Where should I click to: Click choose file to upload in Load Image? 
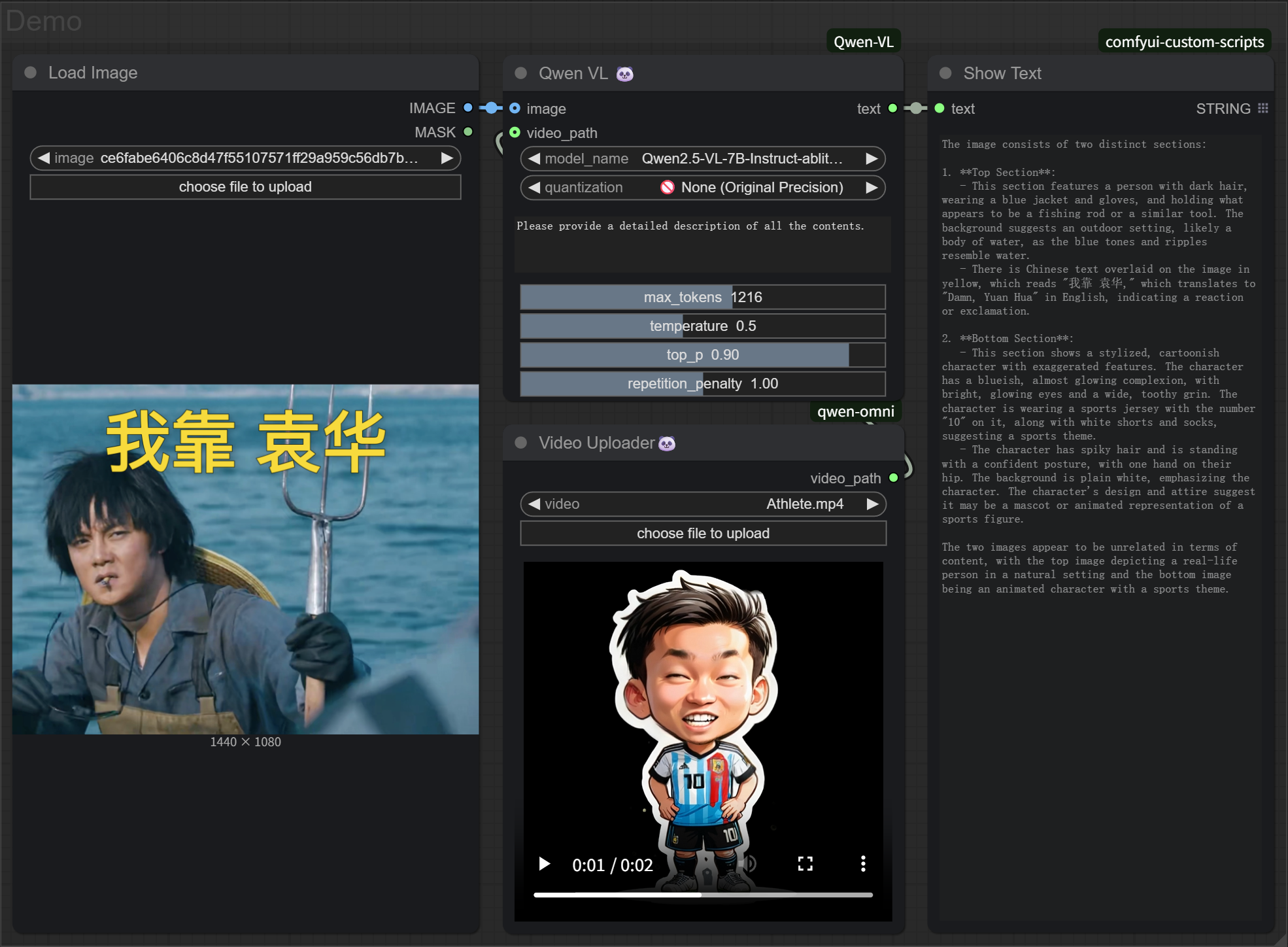point(246,187)
